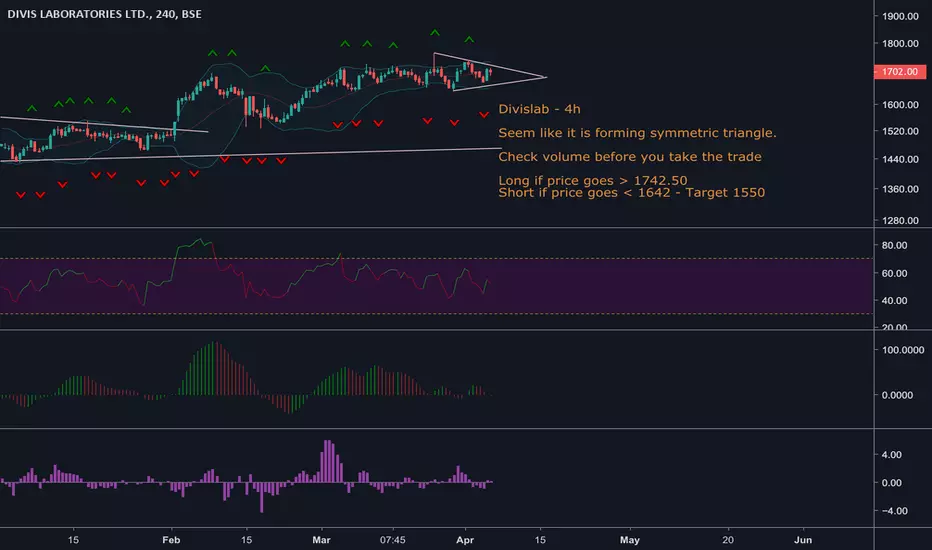Click the 'Long if price goes > 1742.50' text
The height and width of the screenshot is (550, 932).
[x=593, y=180]
